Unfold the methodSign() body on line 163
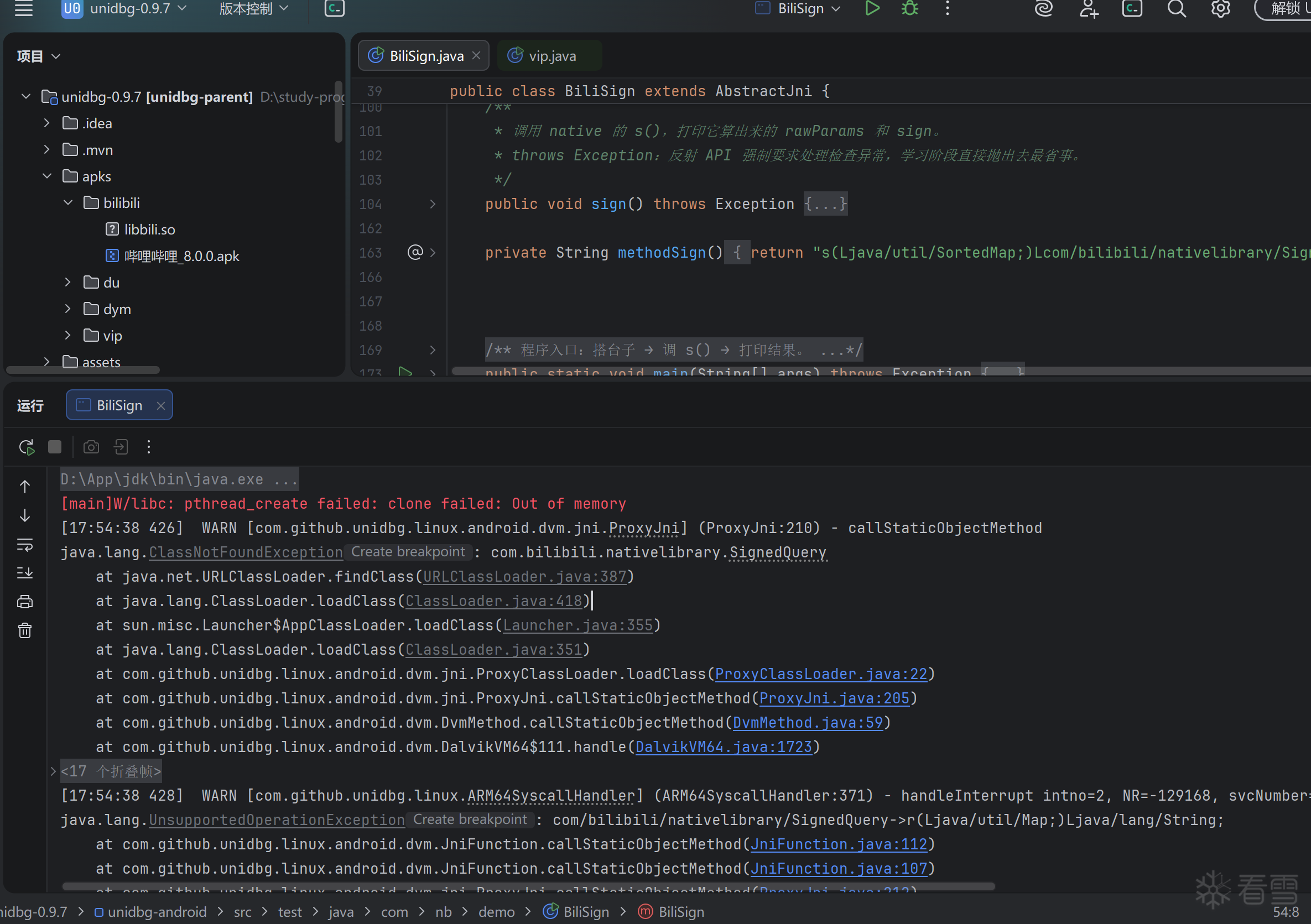 point(433,252)
